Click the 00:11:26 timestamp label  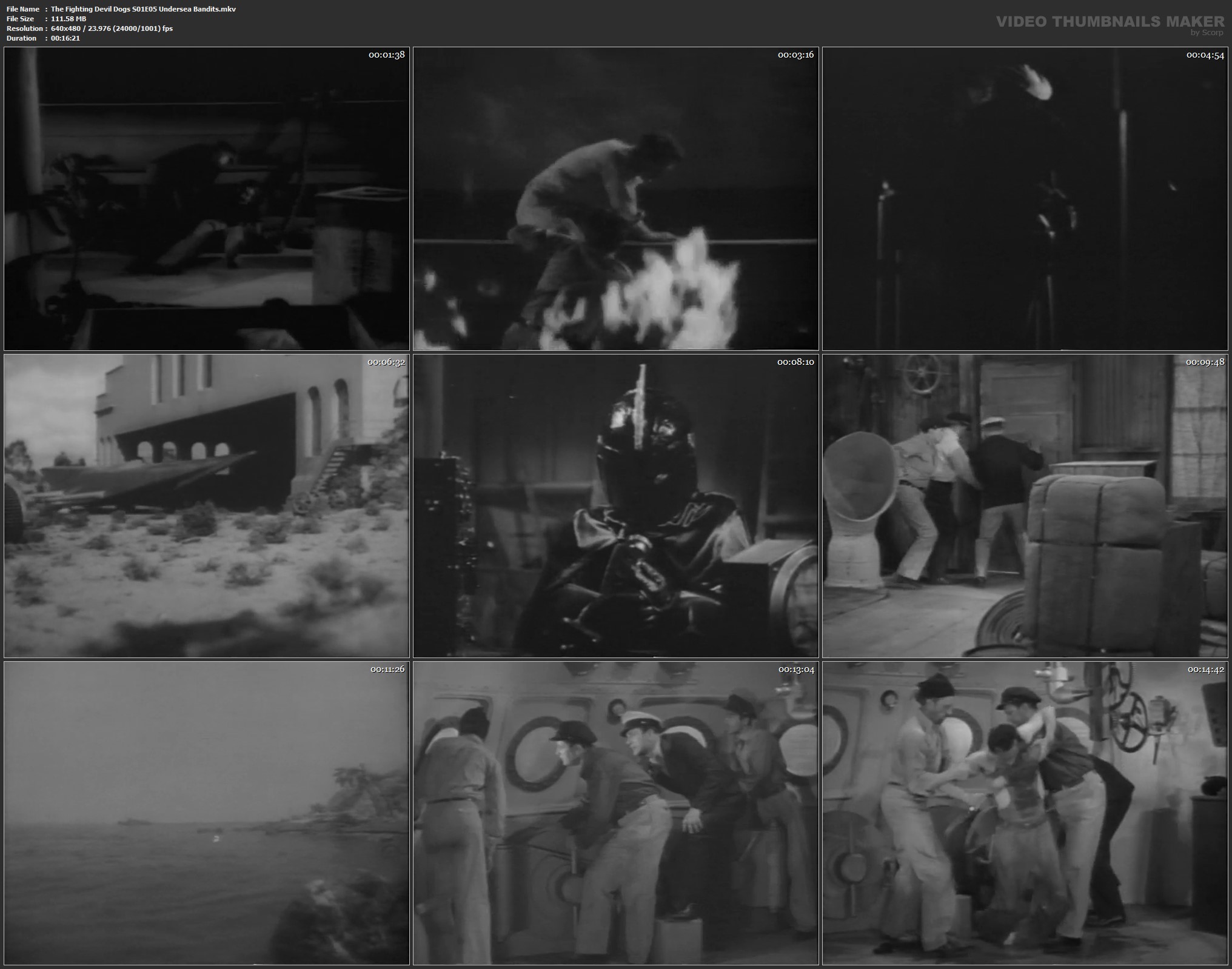pyautogui.click(x=387, y=669)
